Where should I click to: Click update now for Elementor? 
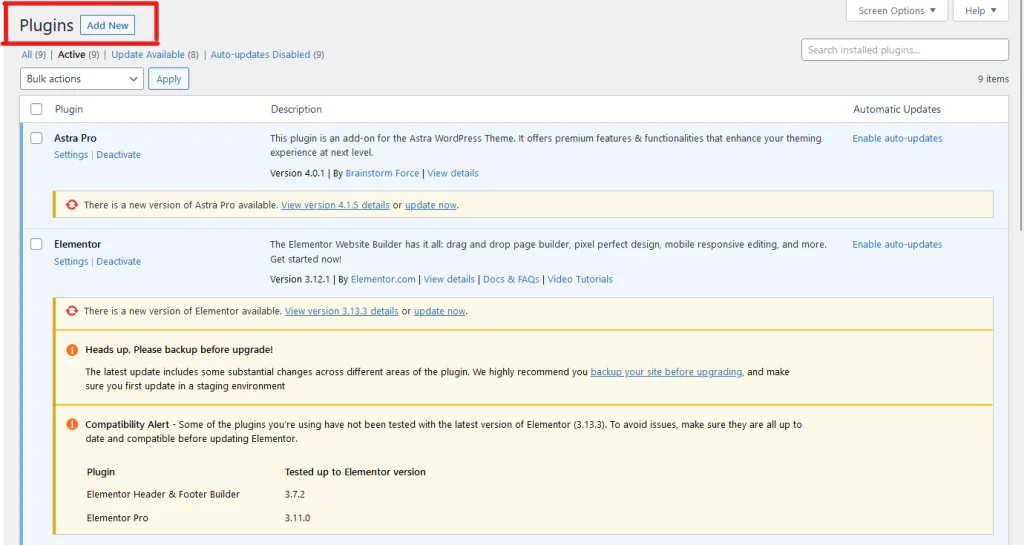click(440, 311)
